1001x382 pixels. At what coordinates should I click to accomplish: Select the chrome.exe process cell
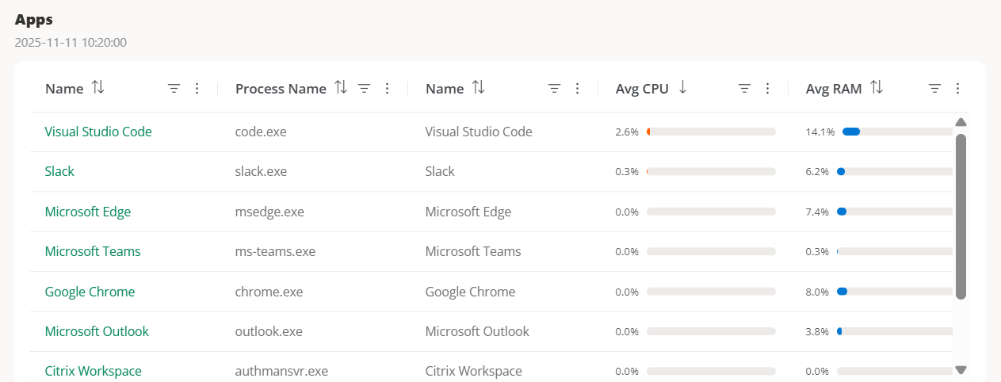269,291
